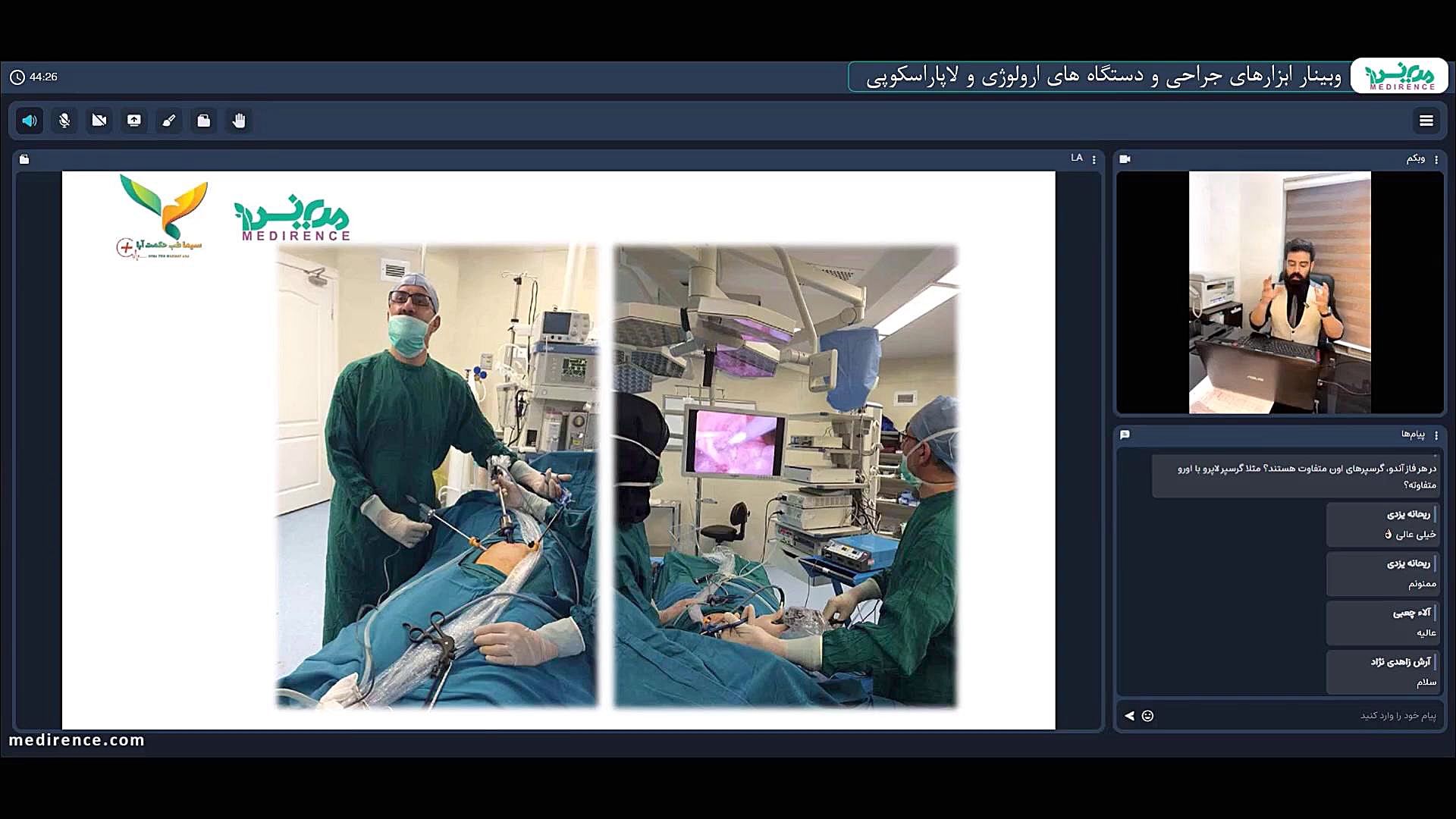The height and width of the screenshot is (819, 1456).
Task: Click the MEDIRENCE logo on the slide
Action: point(293,219)
